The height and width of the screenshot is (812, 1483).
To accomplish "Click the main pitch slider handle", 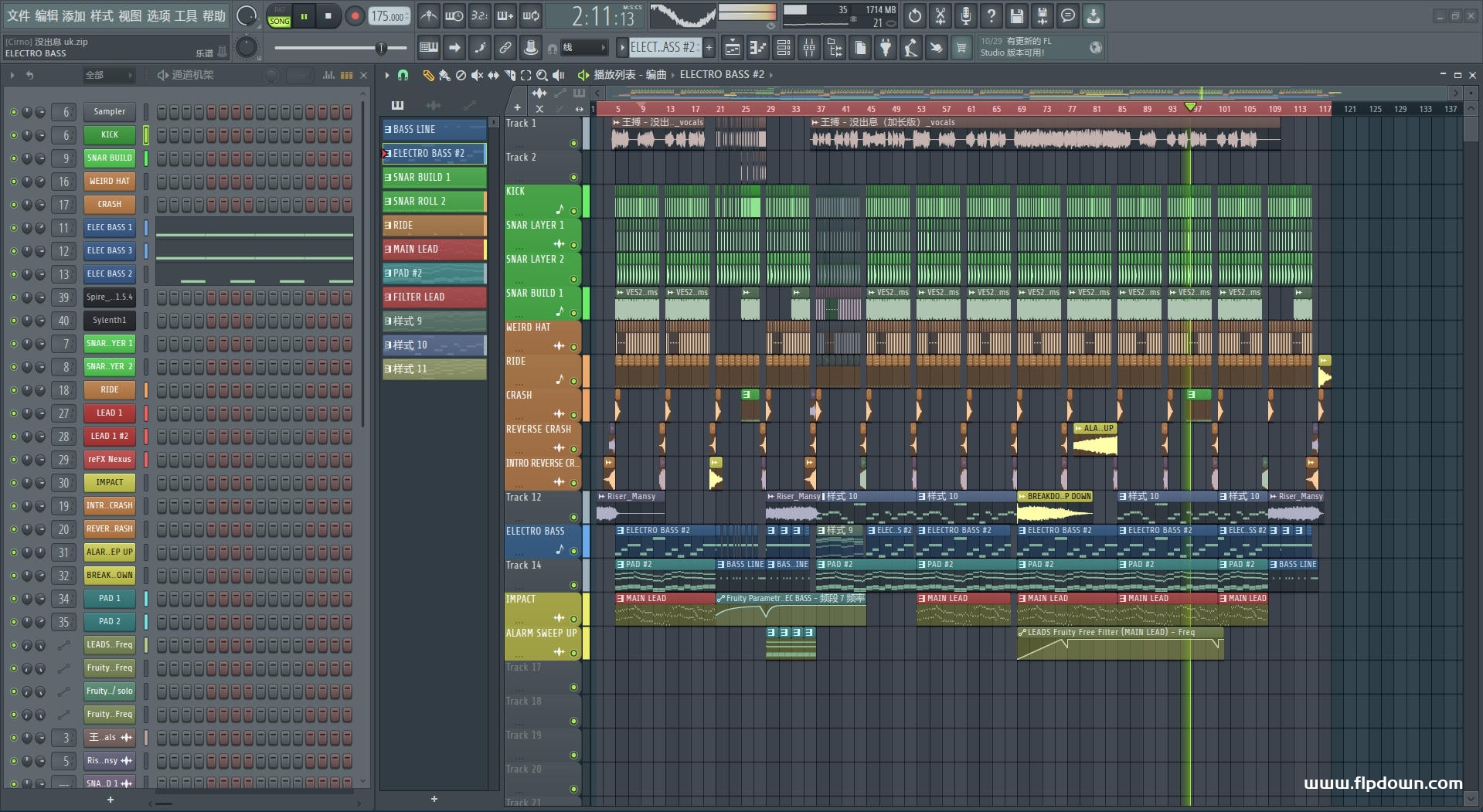I will tap(381, 48).
